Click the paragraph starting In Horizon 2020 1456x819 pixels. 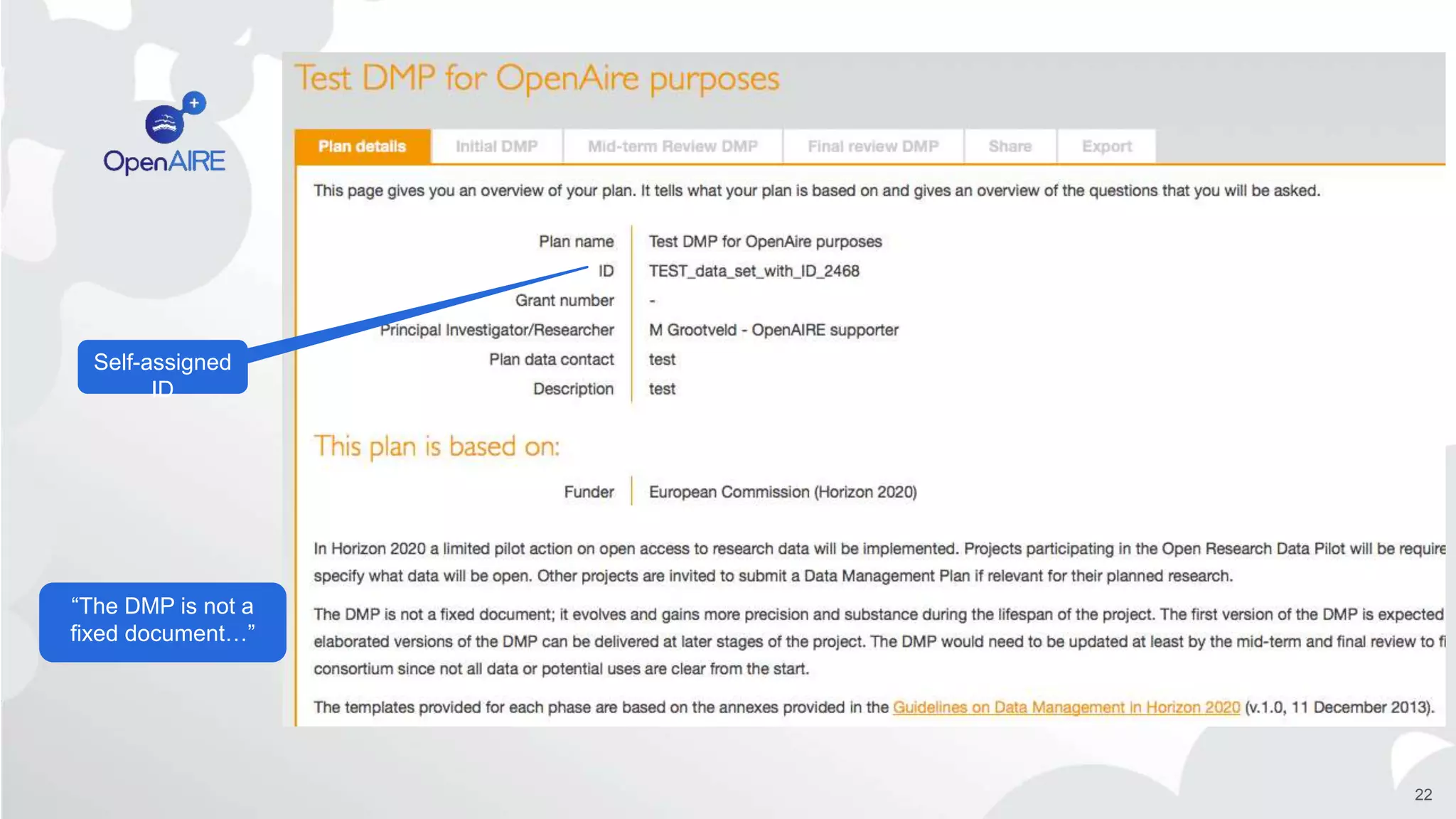(879, 562)
